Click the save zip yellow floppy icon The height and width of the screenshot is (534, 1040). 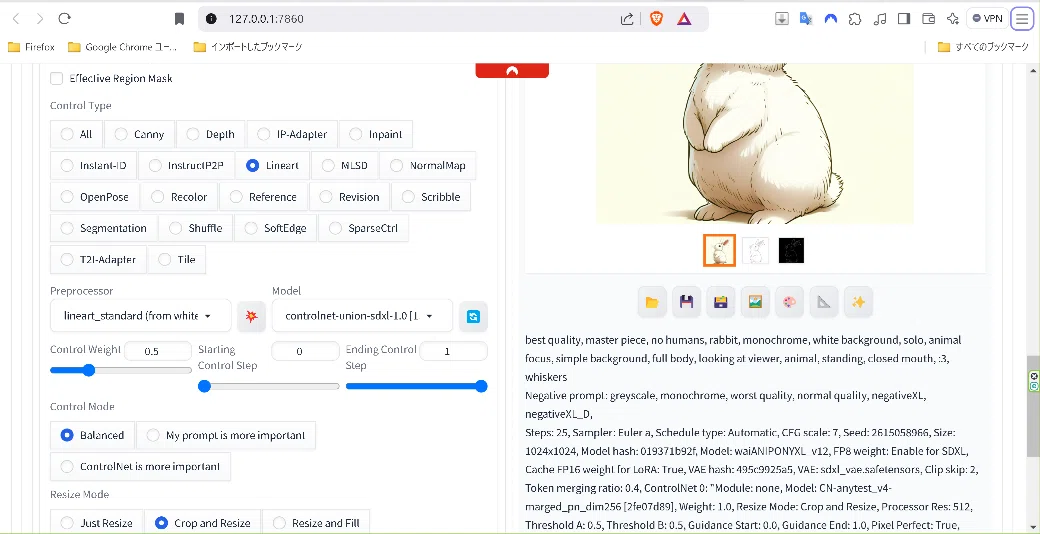point(721,302)
